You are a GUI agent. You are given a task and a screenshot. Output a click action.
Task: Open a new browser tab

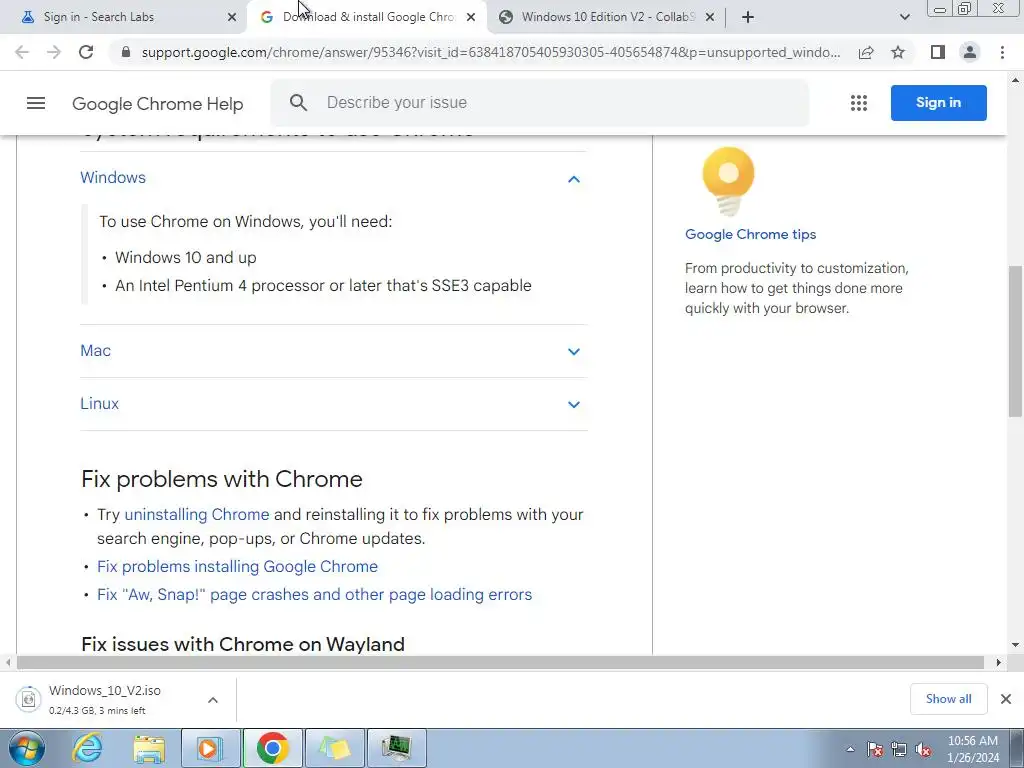[748, 17]
